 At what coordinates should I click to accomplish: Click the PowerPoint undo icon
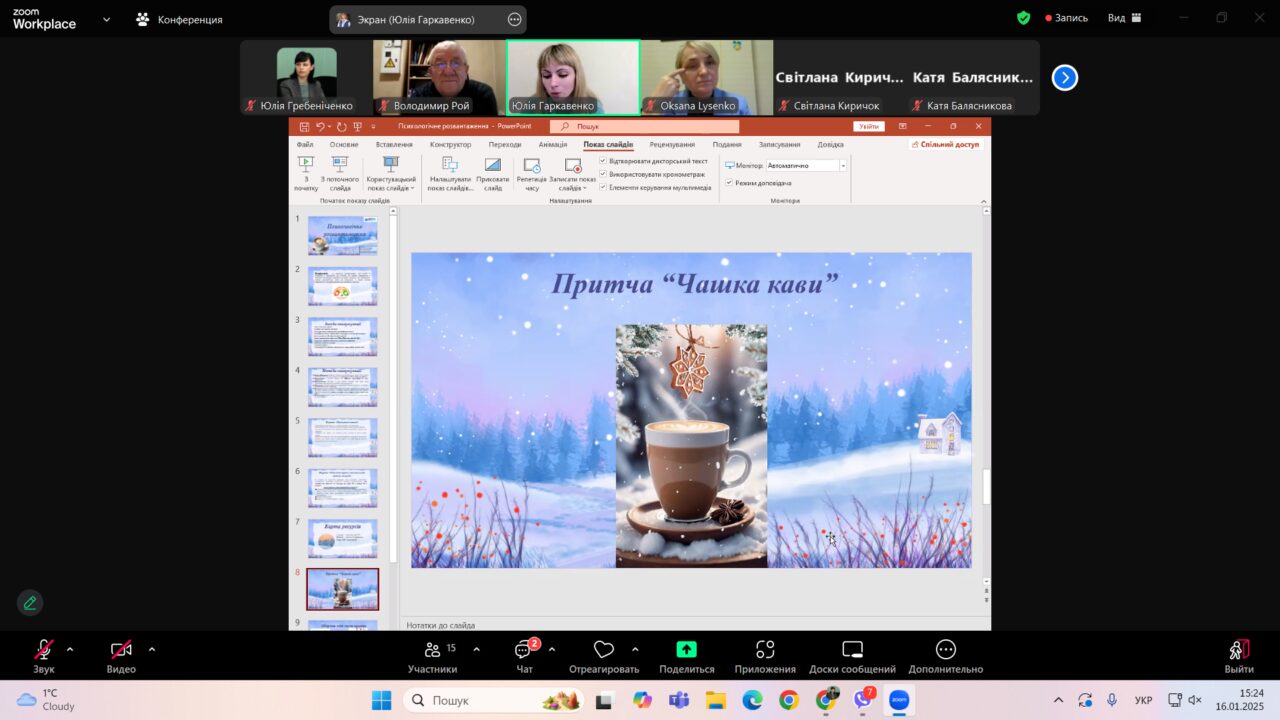point(321,127)
